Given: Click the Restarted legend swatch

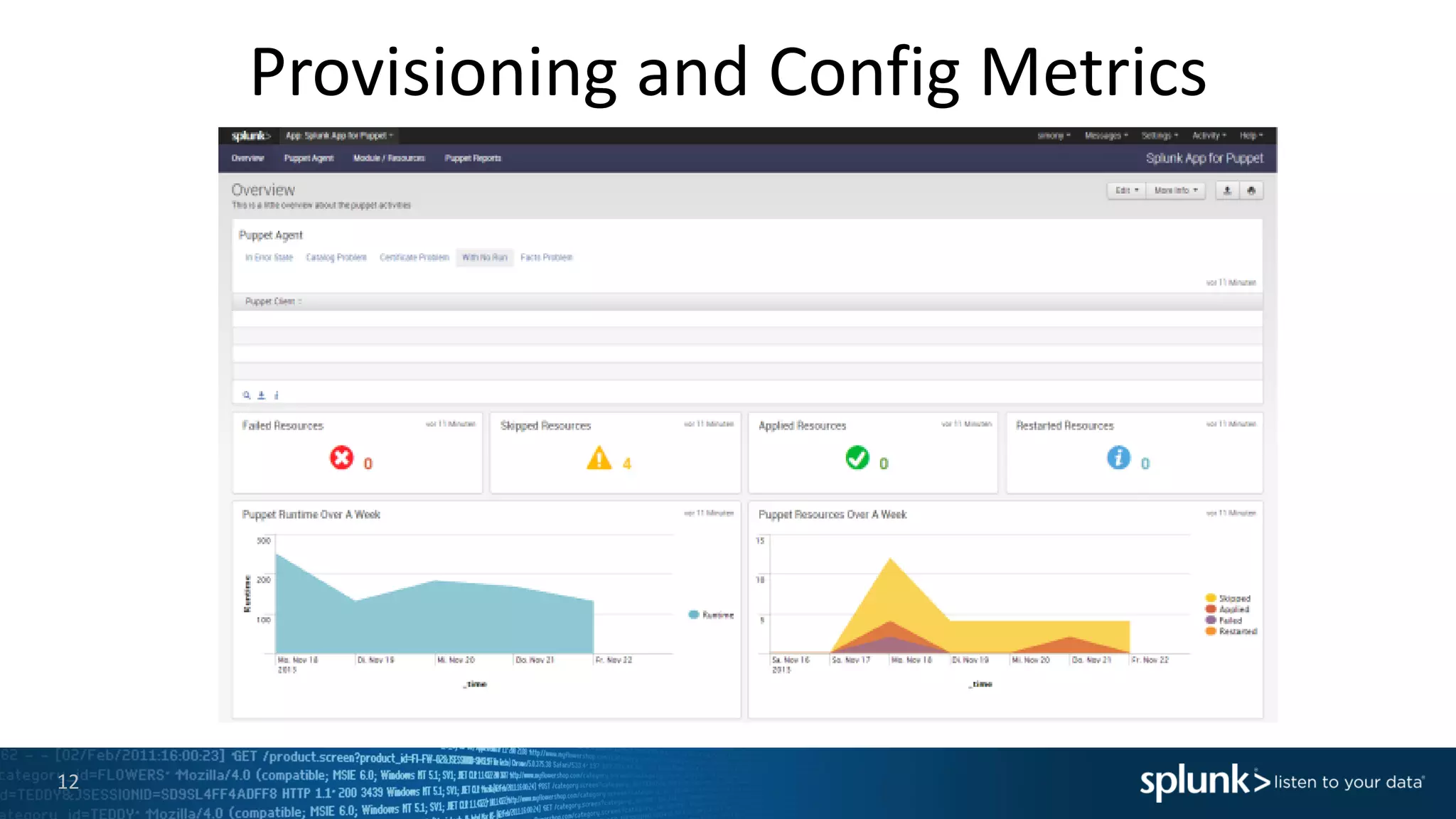Looking at the screenshot, I should (1211, 631).
